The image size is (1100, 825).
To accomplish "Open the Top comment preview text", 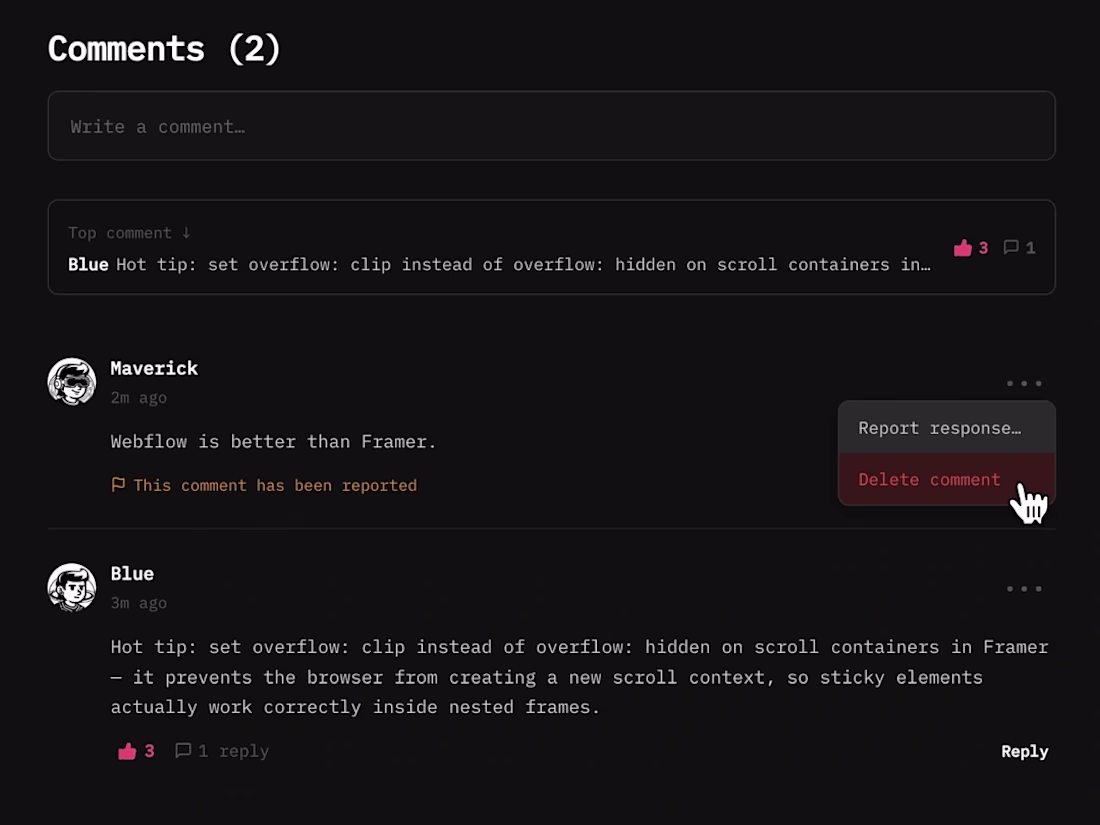I will point(523,265).
